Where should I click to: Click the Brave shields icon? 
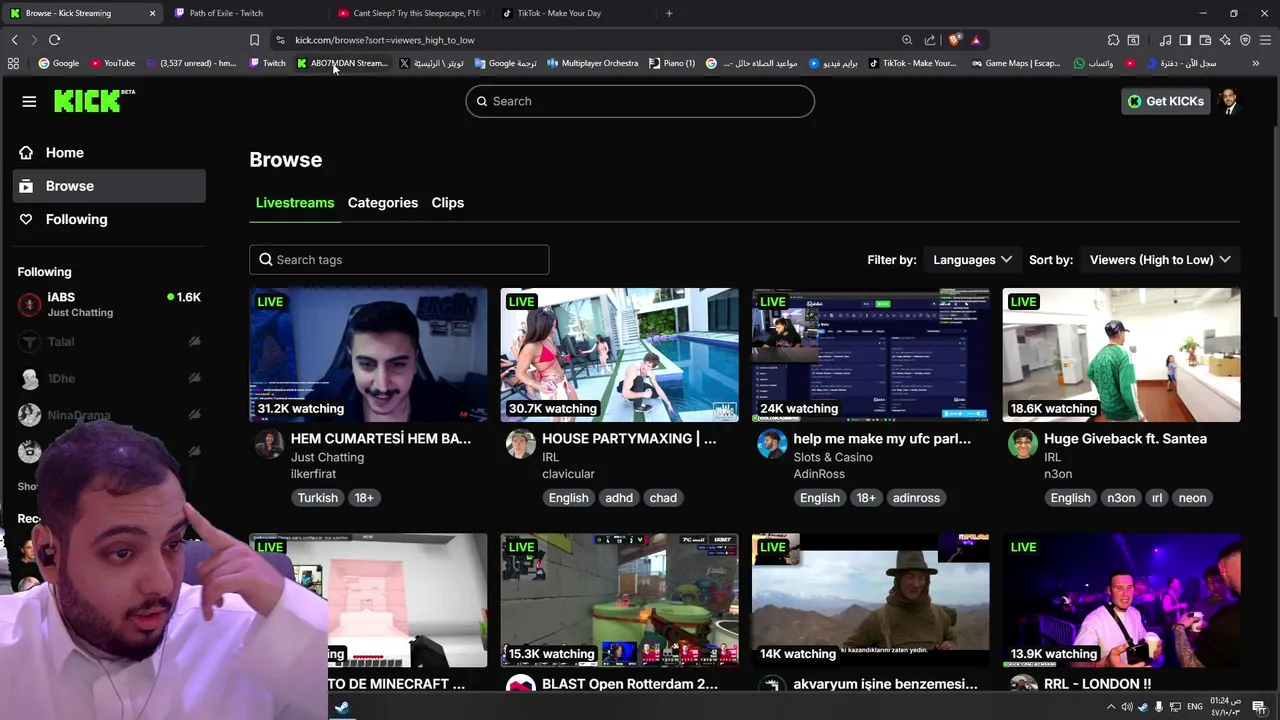coord(954,40)
